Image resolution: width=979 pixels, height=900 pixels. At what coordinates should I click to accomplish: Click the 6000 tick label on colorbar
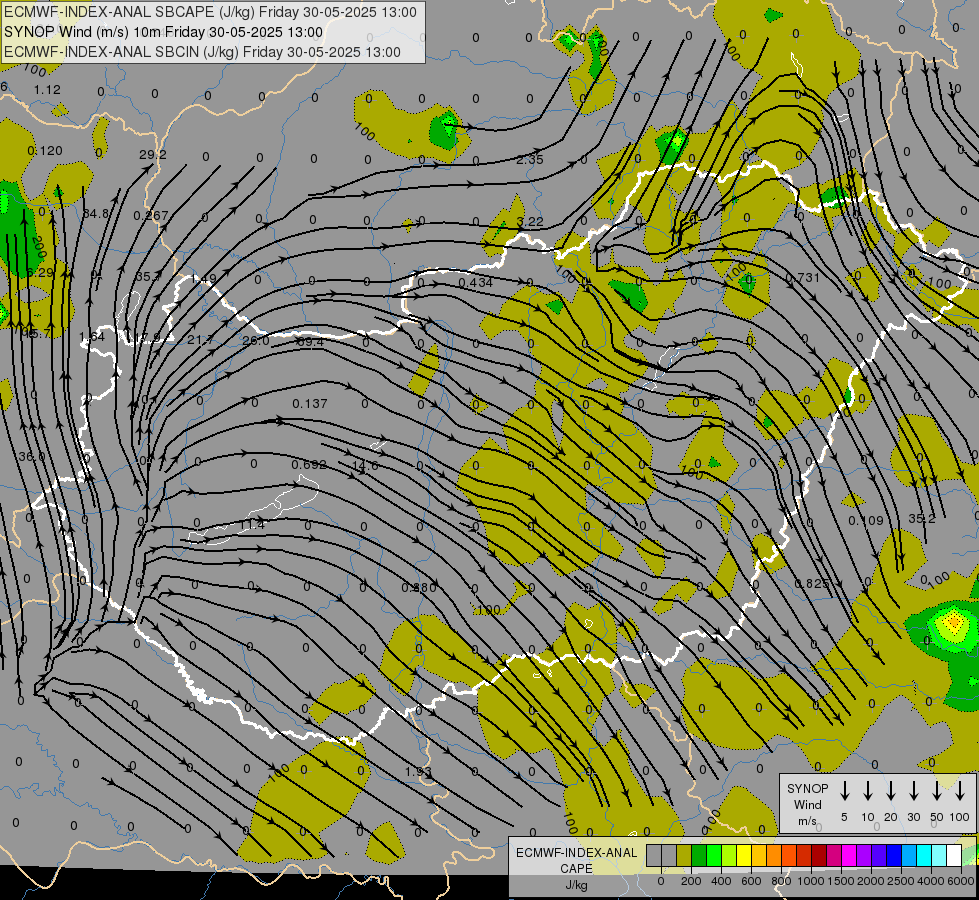click(961, 881)
